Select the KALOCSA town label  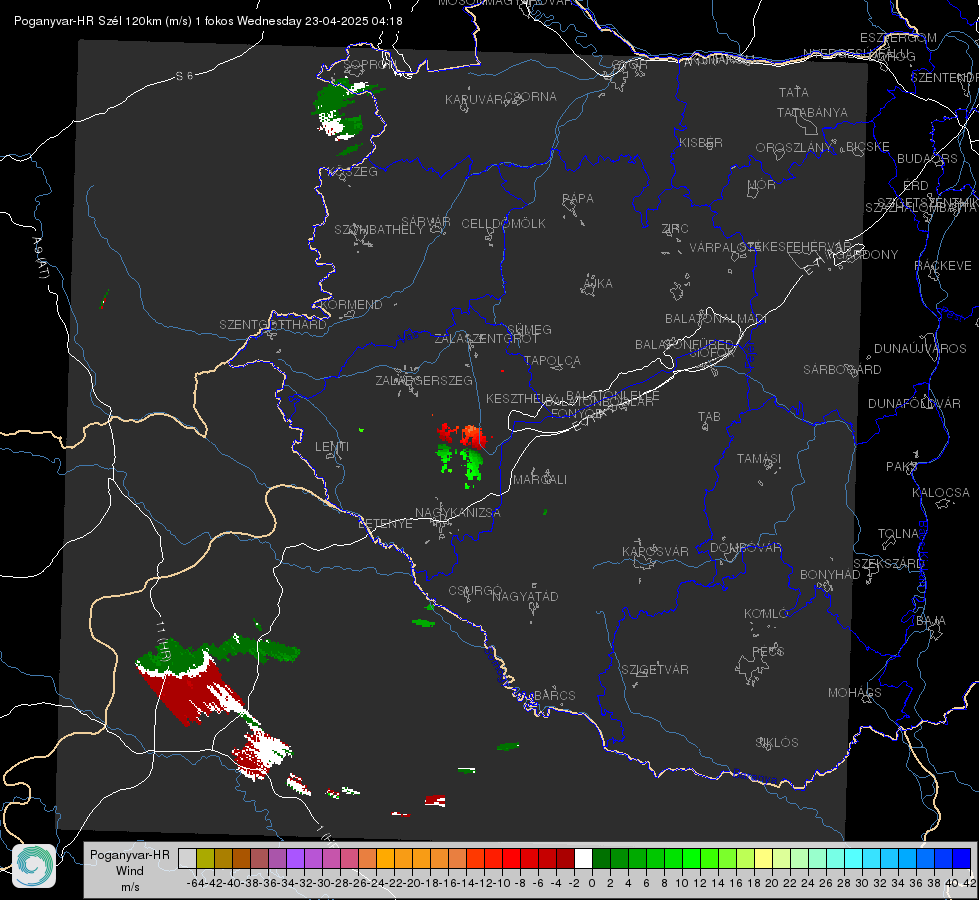[x=940, y=493]
